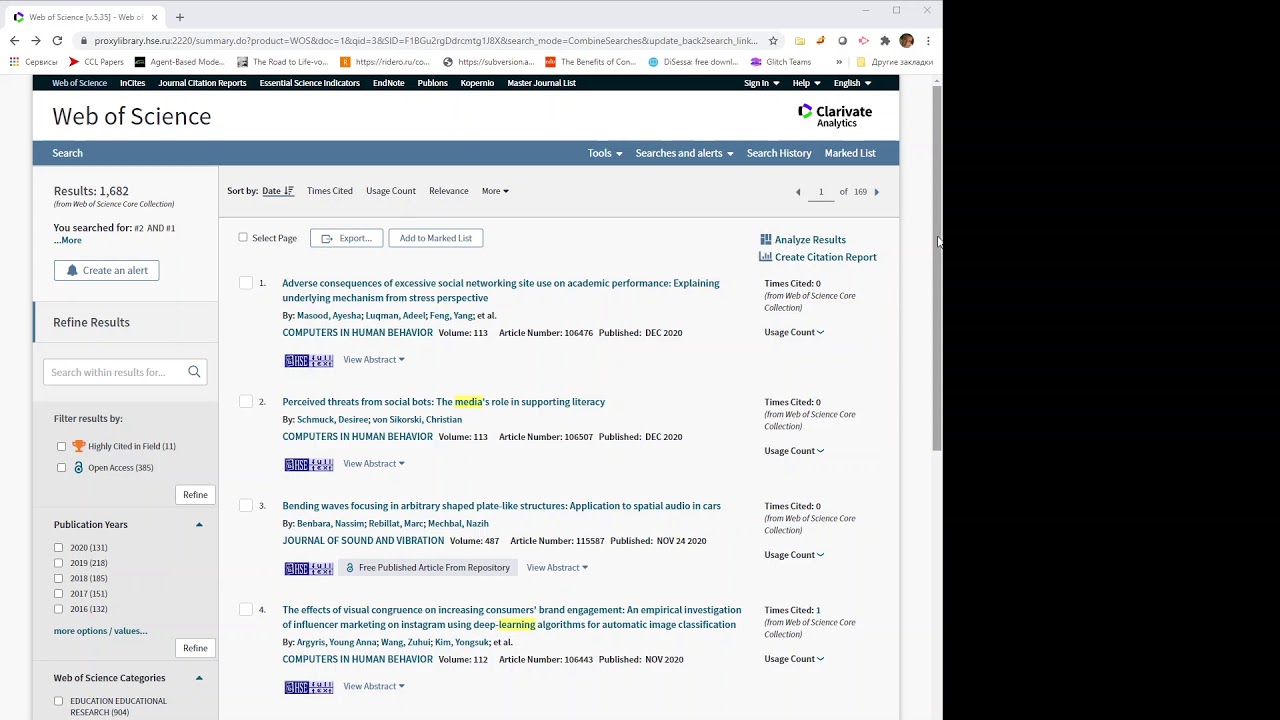Screen dimensions: 1280x720
Task: Reload the current browser page
Action: point(57,41)
